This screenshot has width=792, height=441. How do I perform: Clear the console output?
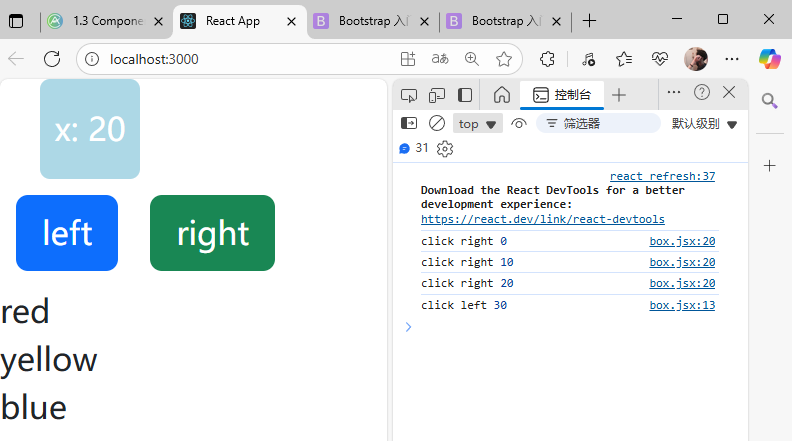coord(437,123)
